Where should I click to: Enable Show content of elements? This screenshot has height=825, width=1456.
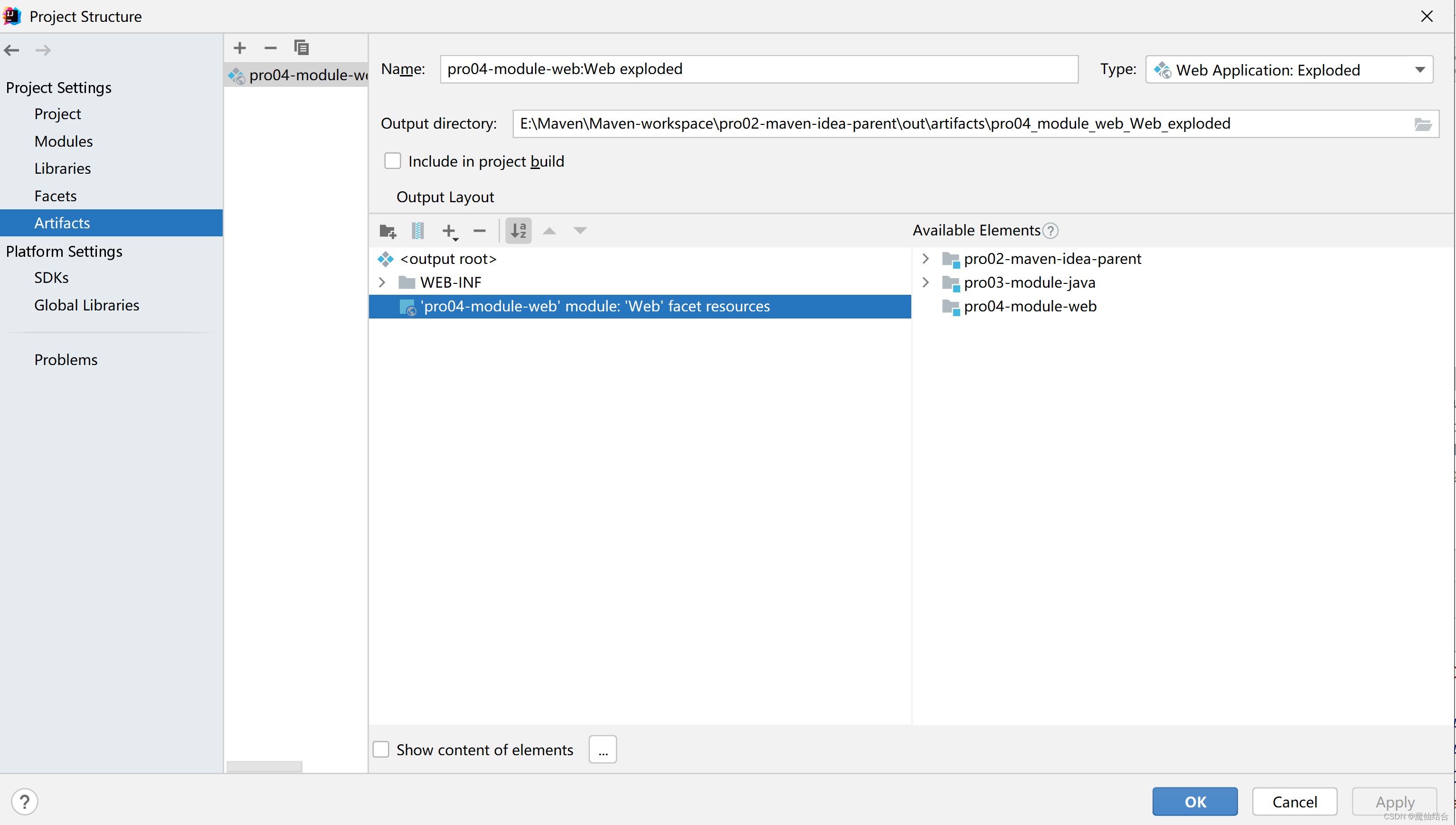[x=381, y=749]
